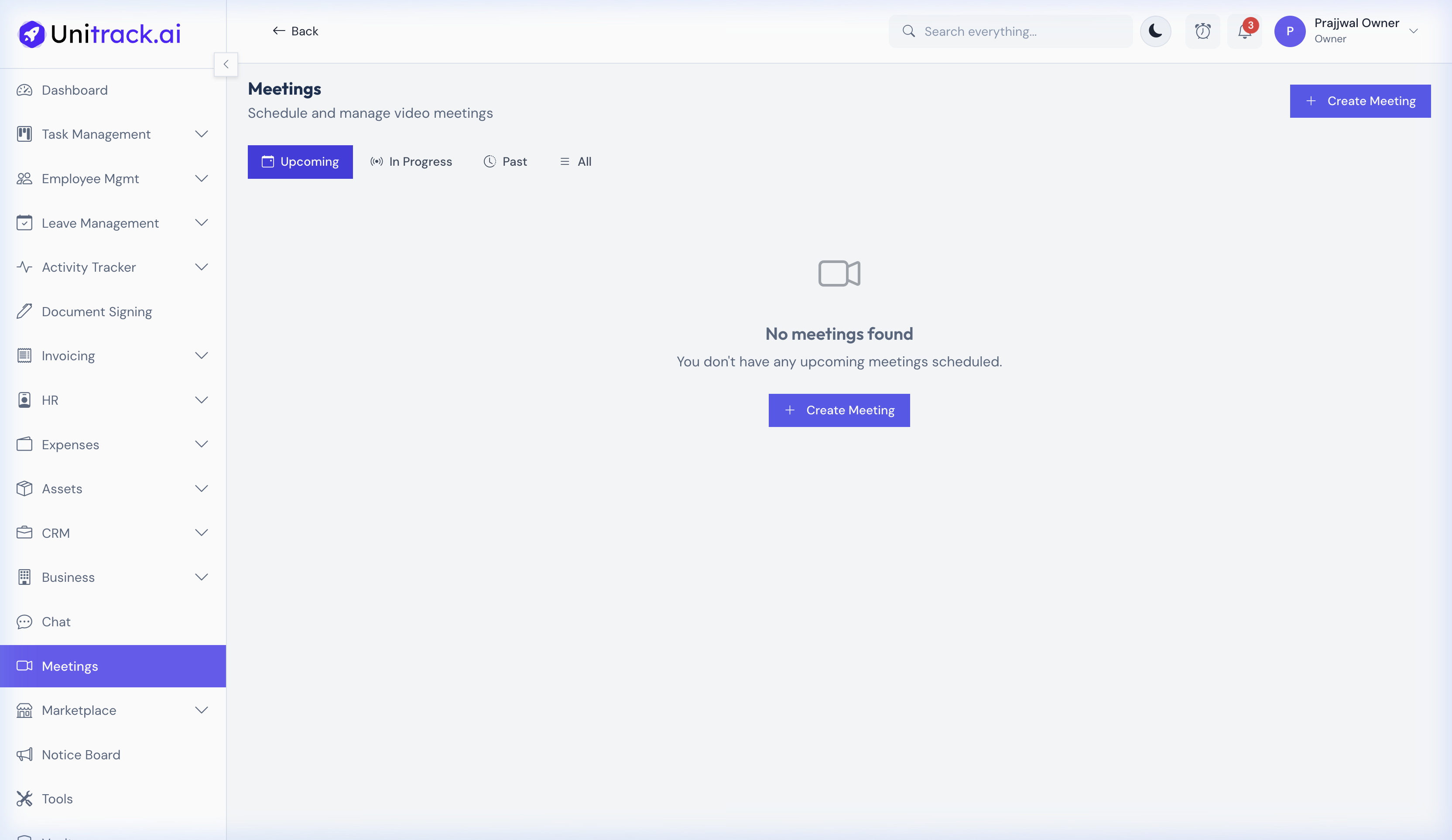Open notifications bell with 3 badge

point(1244,31)
